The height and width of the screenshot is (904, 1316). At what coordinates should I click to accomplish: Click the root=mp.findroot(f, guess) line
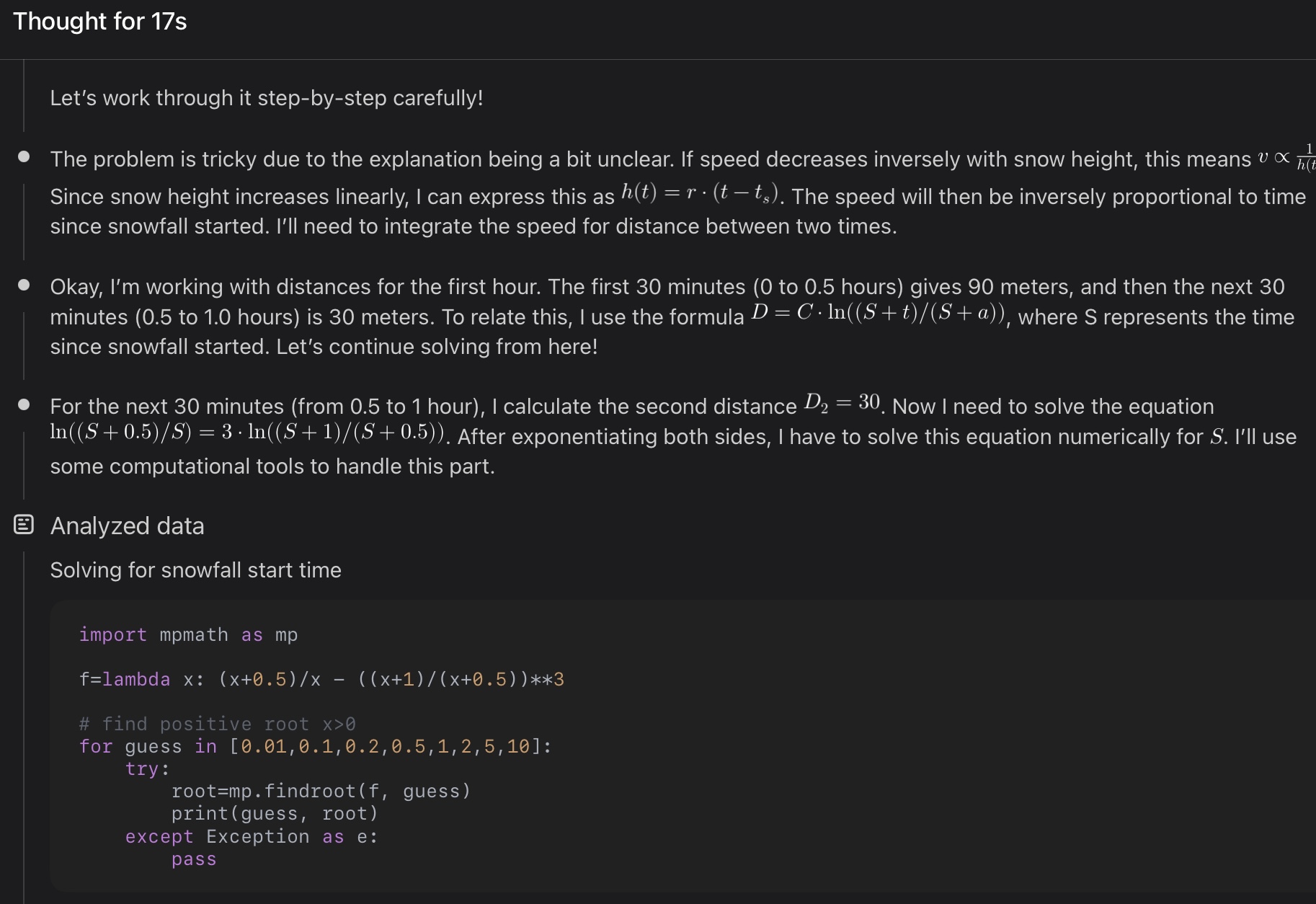point(321,792)
